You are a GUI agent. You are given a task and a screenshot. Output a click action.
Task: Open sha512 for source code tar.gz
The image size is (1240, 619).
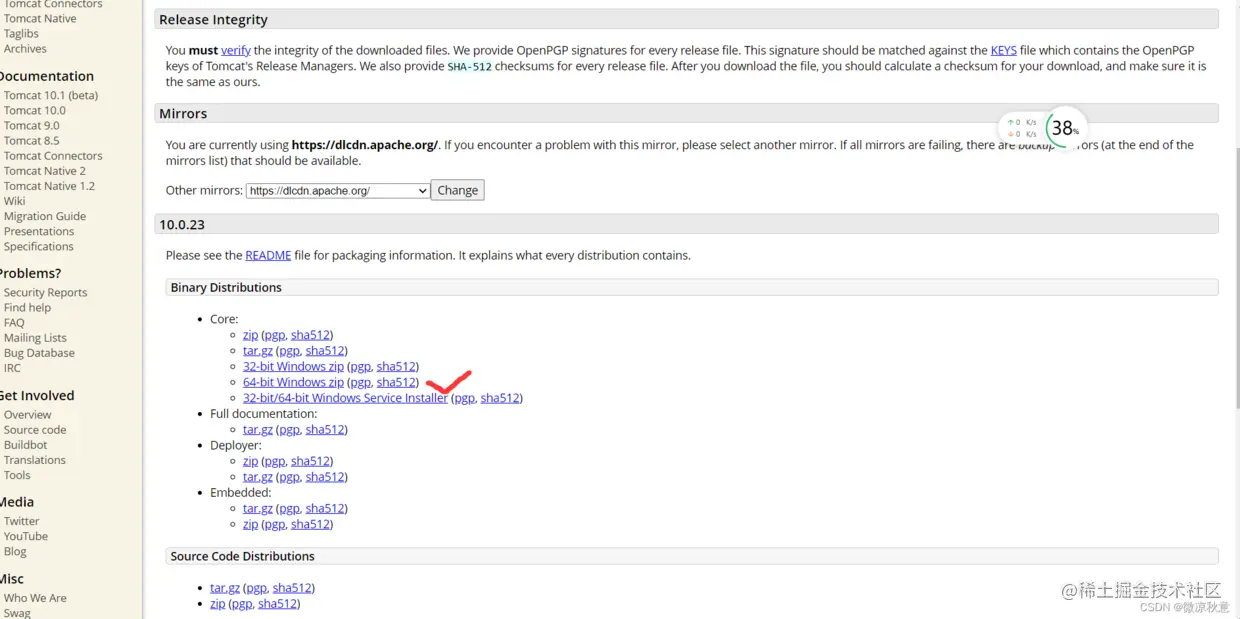tap(292, 588)
